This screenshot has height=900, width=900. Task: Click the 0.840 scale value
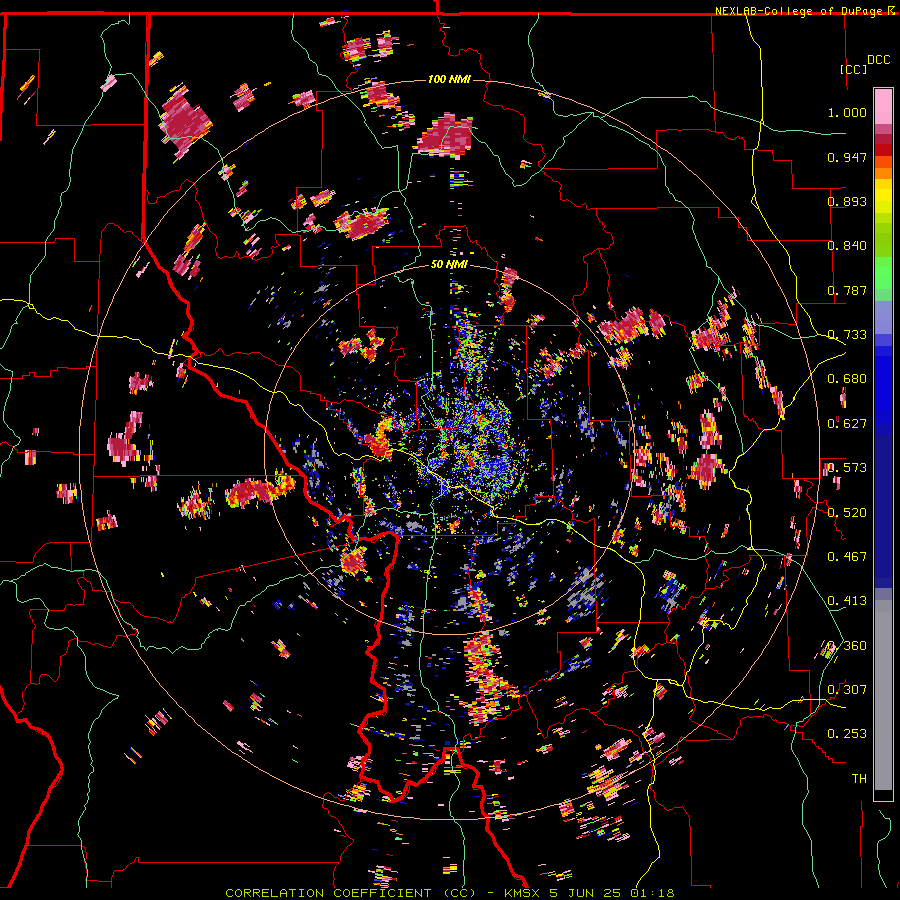[847, 246]
